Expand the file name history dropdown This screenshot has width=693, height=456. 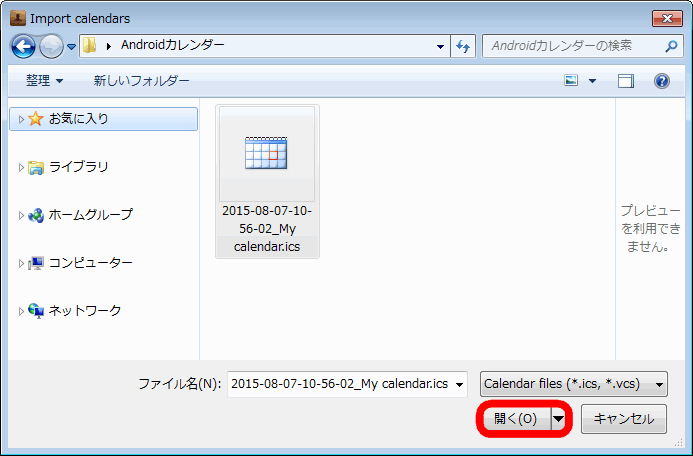pyautogui.click(x=459, y=384)
